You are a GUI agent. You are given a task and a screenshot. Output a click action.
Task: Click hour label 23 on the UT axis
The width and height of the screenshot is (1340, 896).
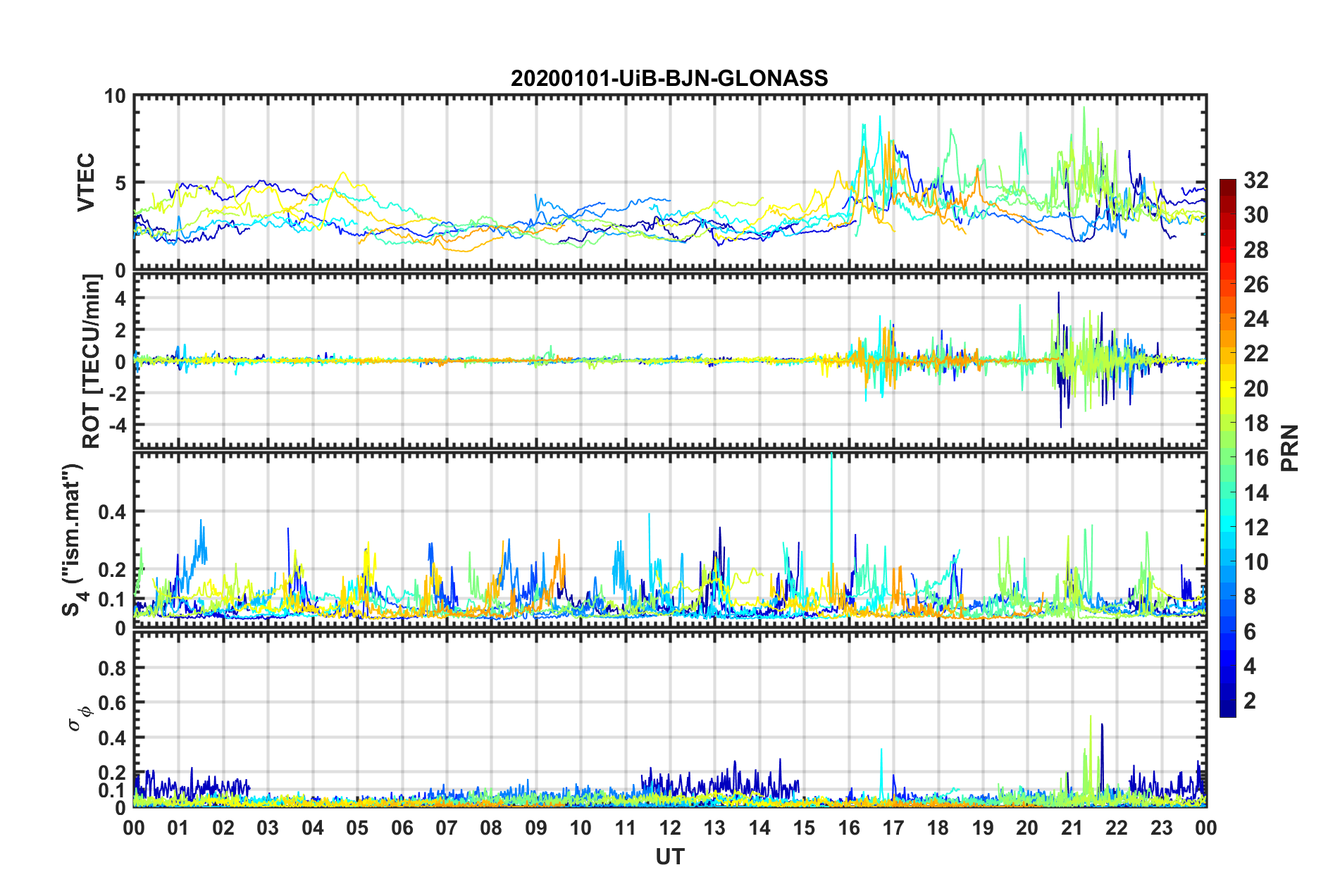click(x=1162, y=828)
